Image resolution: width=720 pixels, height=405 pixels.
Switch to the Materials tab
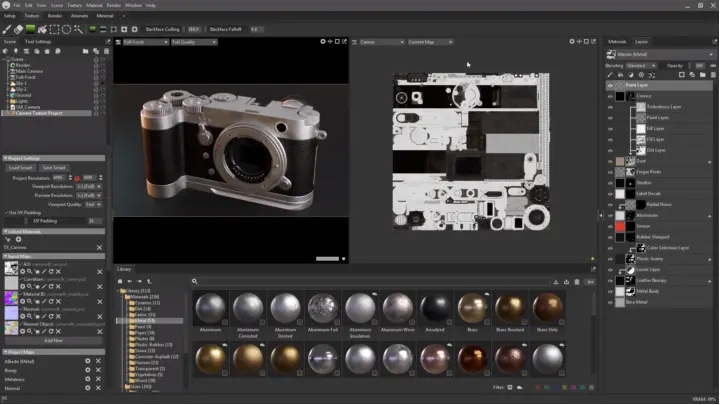[x=618, y=42]
